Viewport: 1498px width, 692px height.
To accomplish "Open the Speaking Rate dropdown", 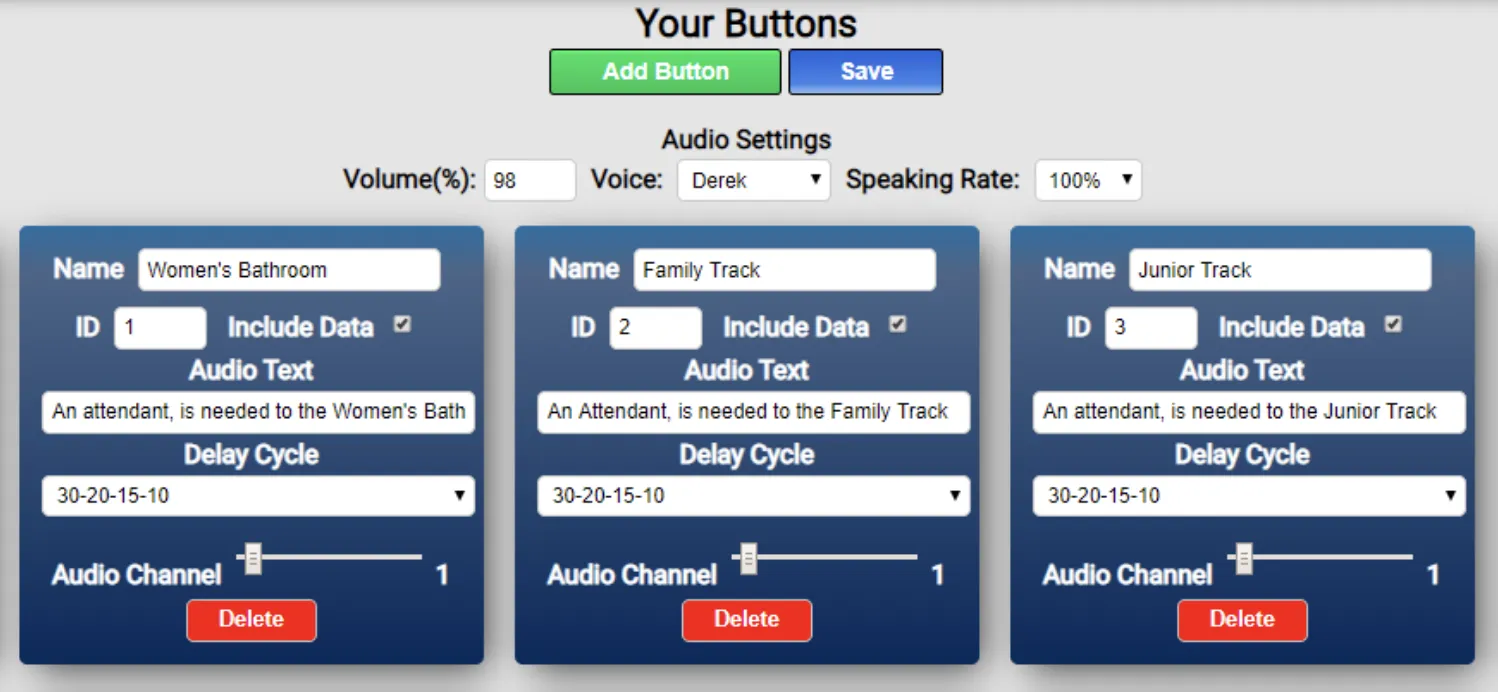I will [1088, 180].
